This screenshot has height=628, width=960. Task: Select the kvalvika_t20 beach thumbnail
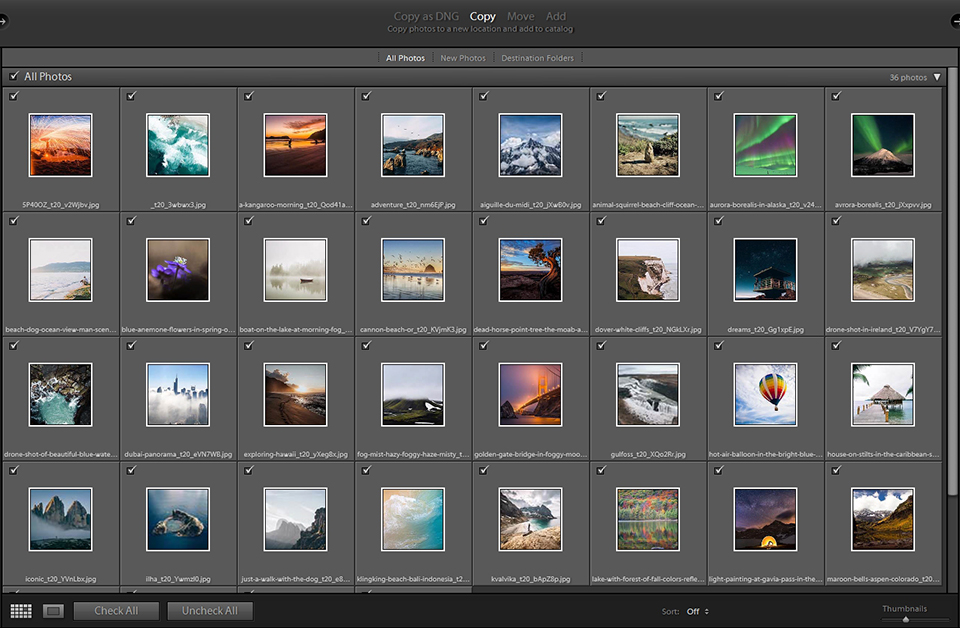click(530, 520)
